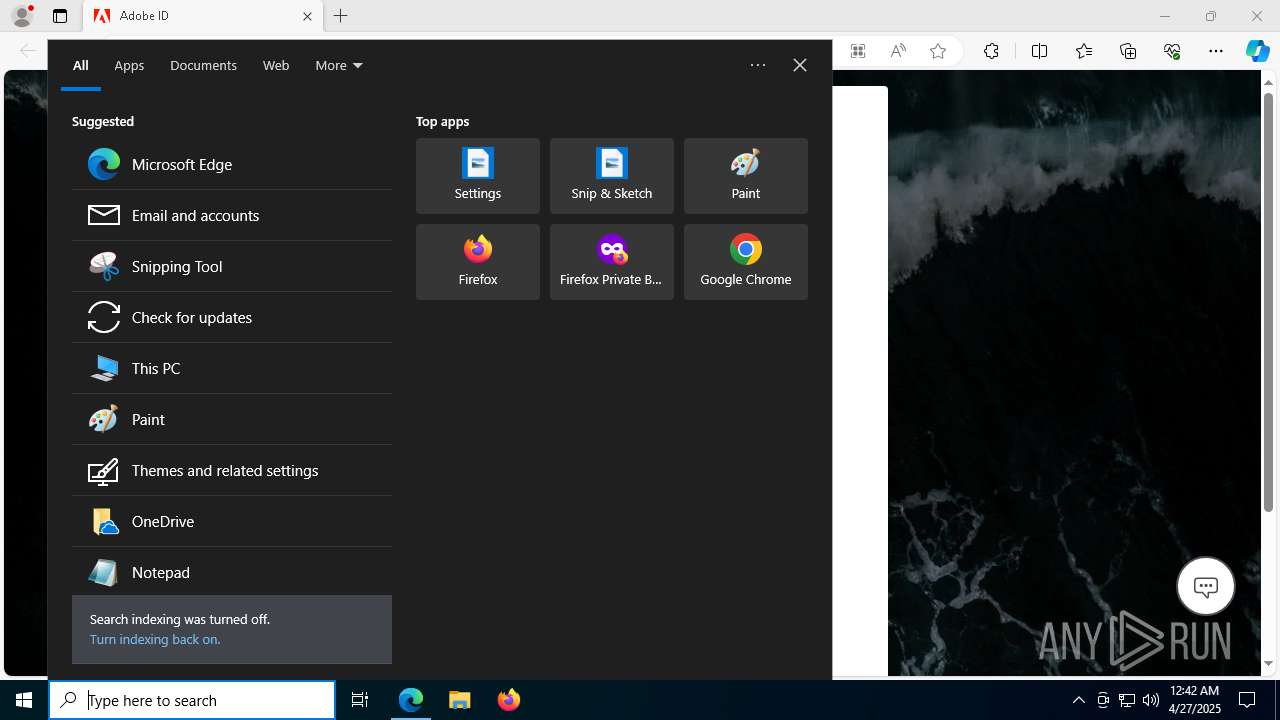Close the Adobe ID tab
This screenshot has height=720, width=1280.
tap(307, 16)
